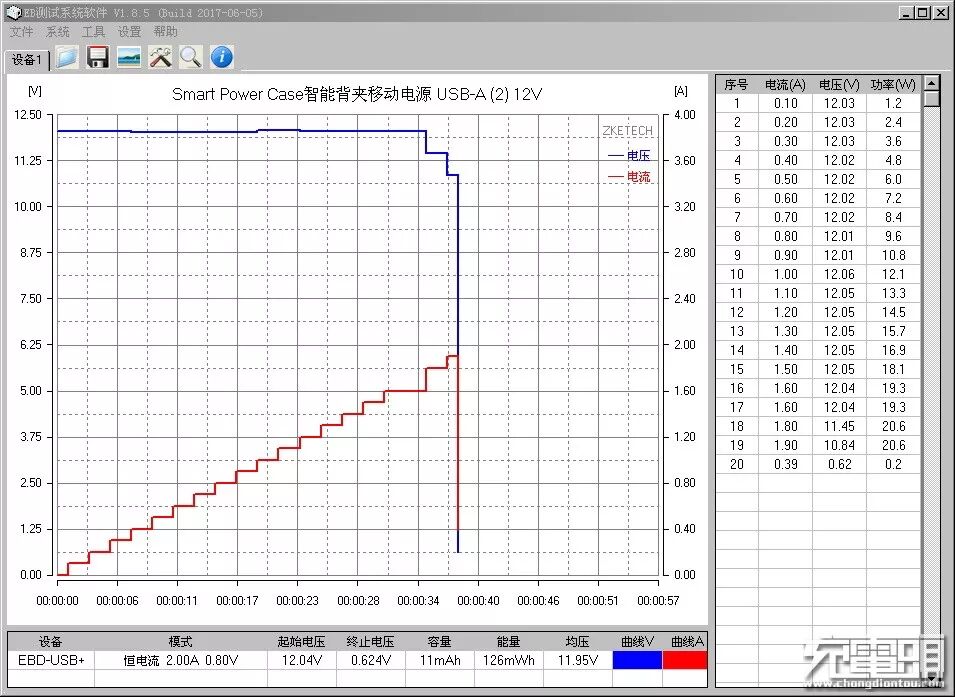
Task: Click the 模式 header in bottom table
Action: (x=180, y=641)
